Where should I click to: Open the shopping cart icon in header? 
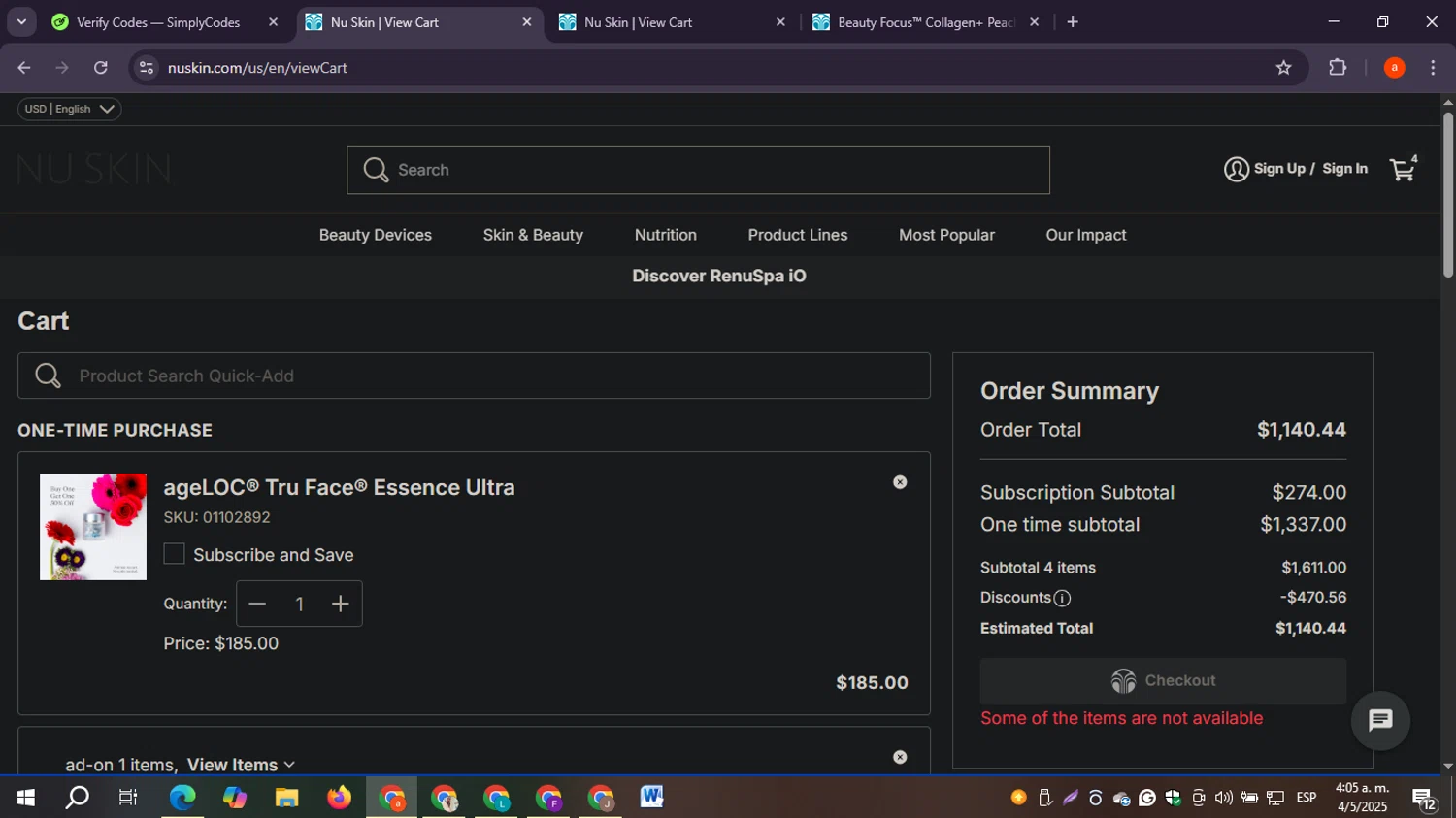click(1403, 170)
